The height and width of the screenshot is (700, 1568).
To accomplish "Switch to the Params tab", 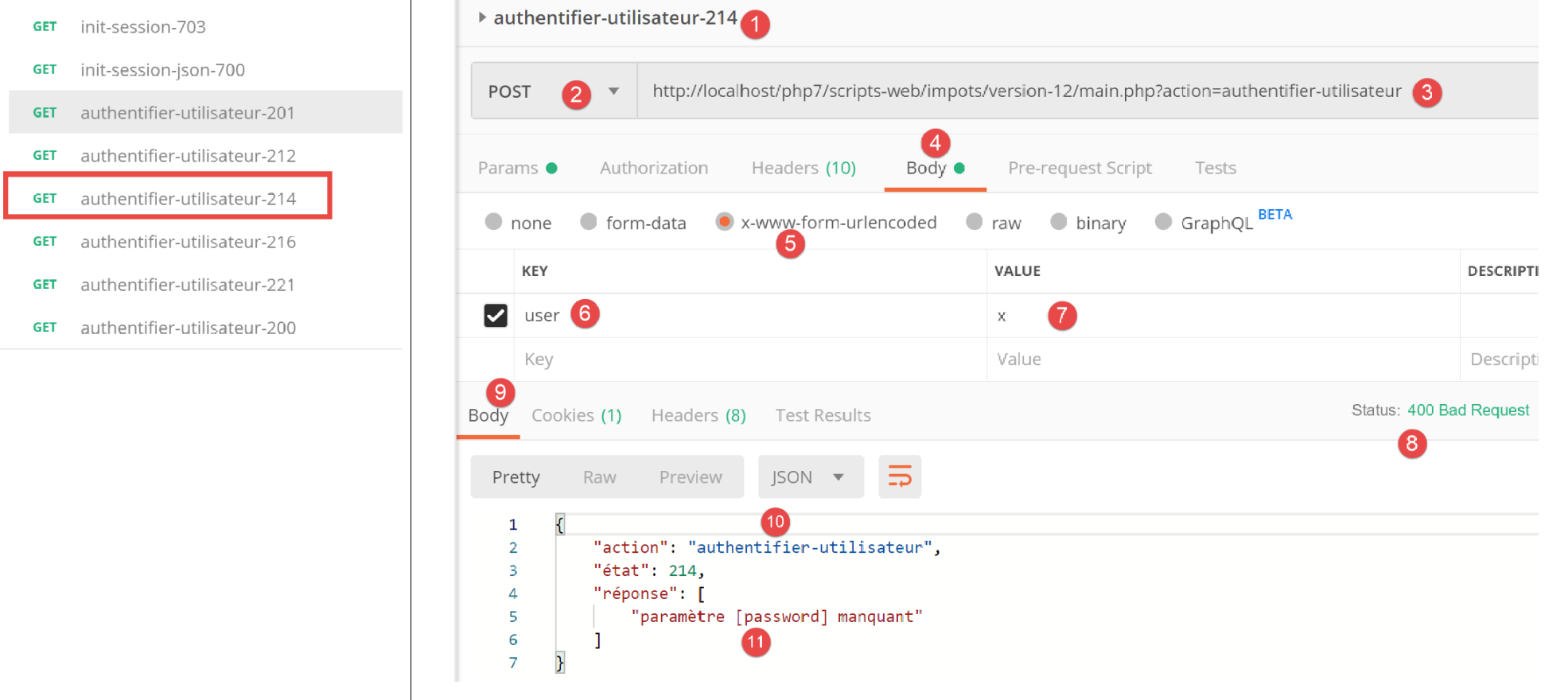I will (508, 168).
